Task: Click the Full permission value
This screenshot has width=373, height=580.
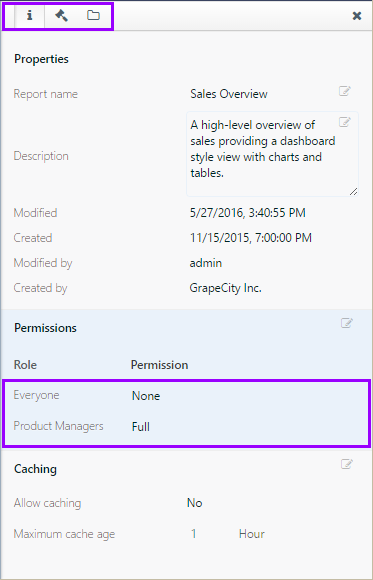Action: pyautogui.click(x=141, y=426)
